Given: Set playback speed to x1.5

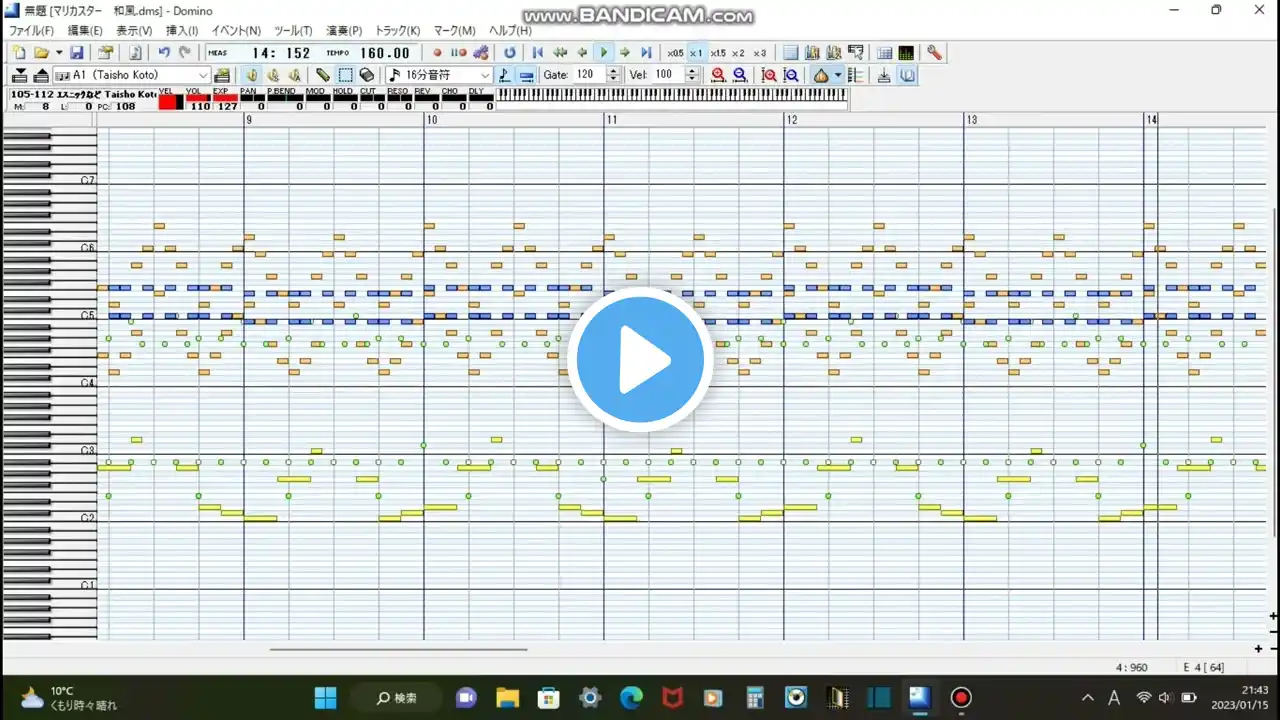Looking at the screenshot, I should tap(718, 53).
